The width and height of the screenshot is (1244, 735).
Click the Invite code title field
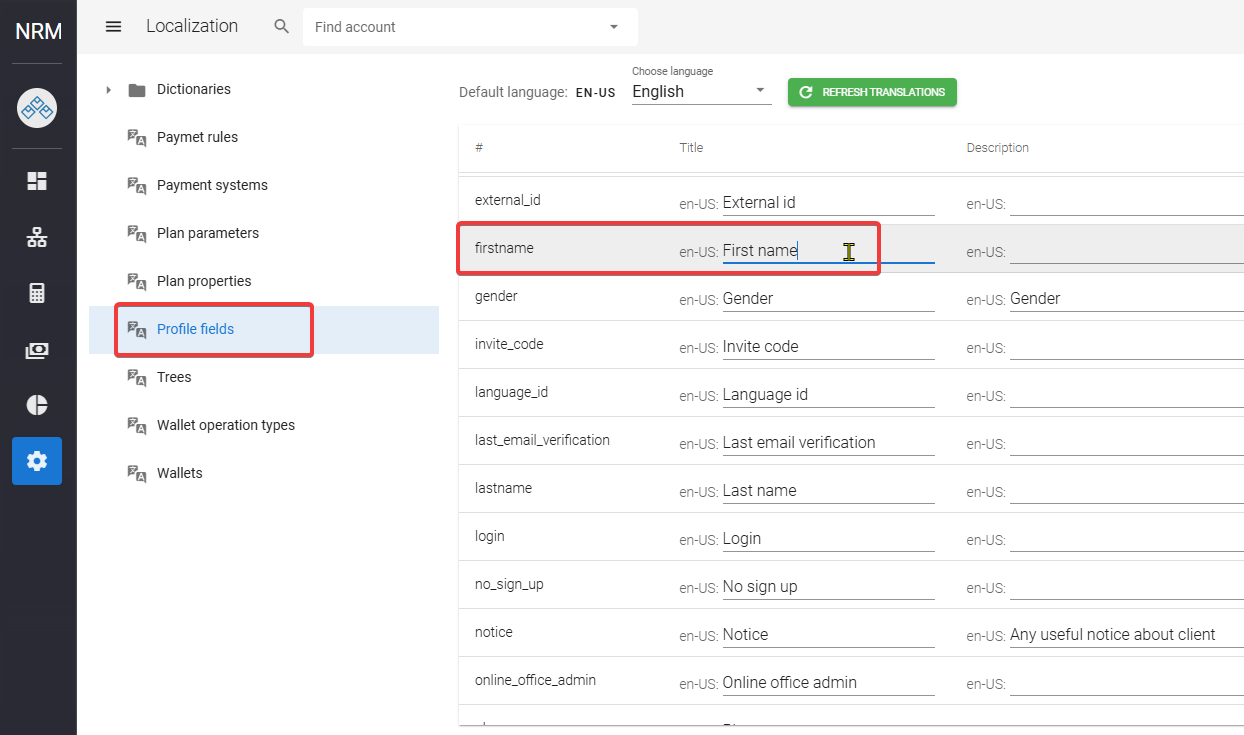click(x=827, y=347)
